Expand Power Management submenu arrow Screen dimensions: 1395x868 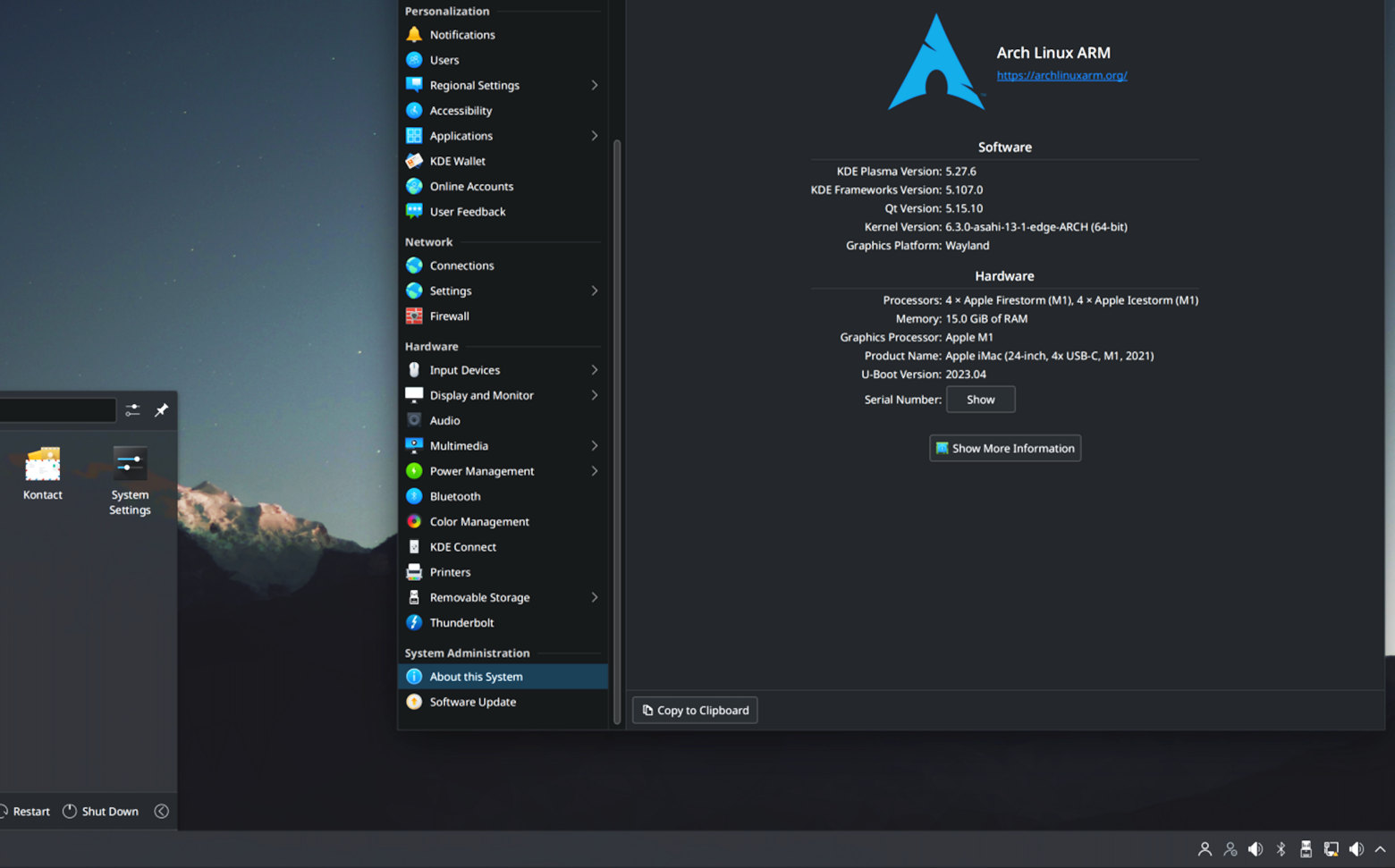coord(595,471)
